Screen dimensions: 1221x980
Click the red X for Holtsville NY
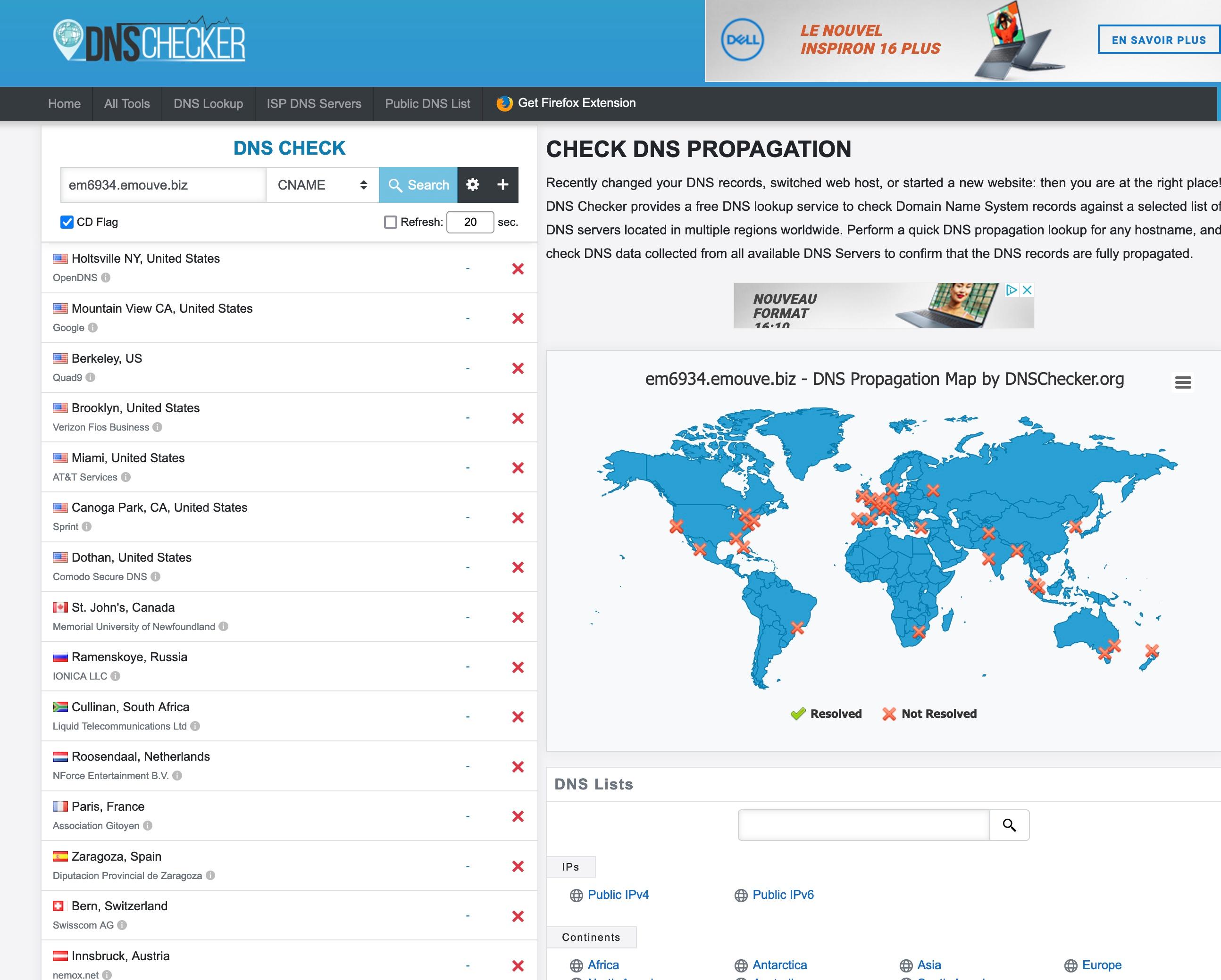(518, 268)
